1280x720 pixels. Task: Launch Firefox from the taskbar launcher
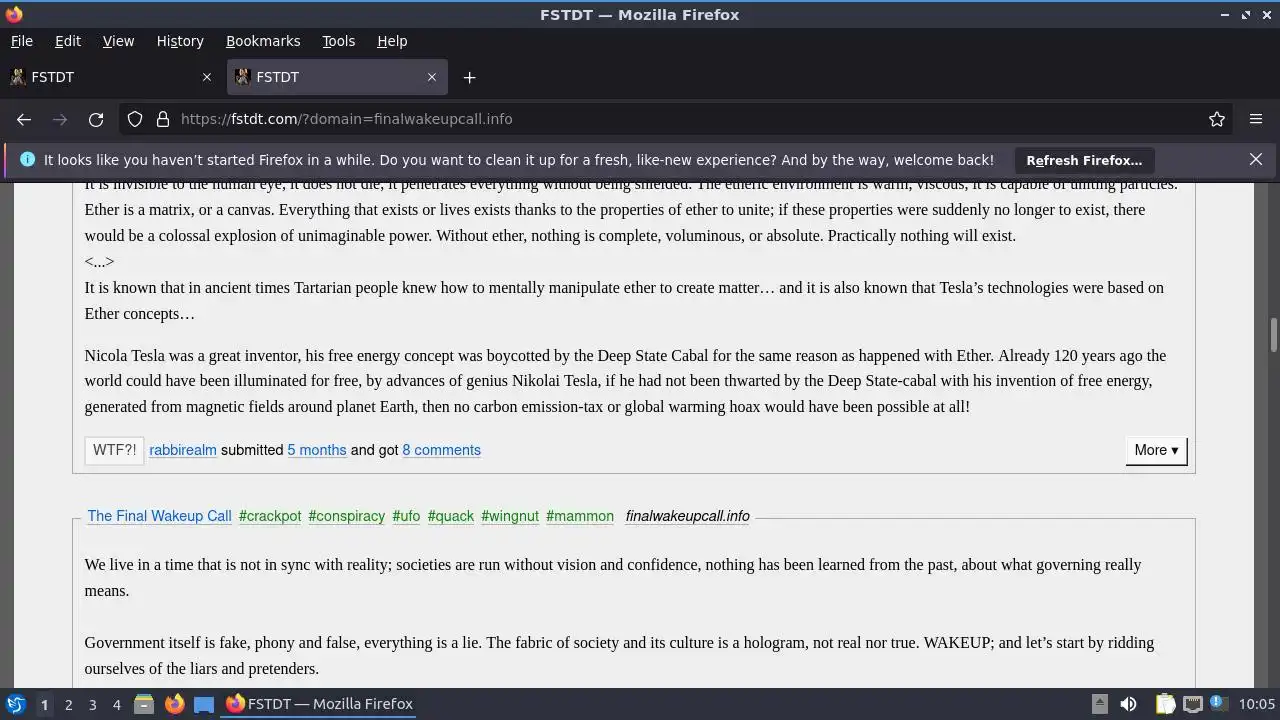coord(174,704)
